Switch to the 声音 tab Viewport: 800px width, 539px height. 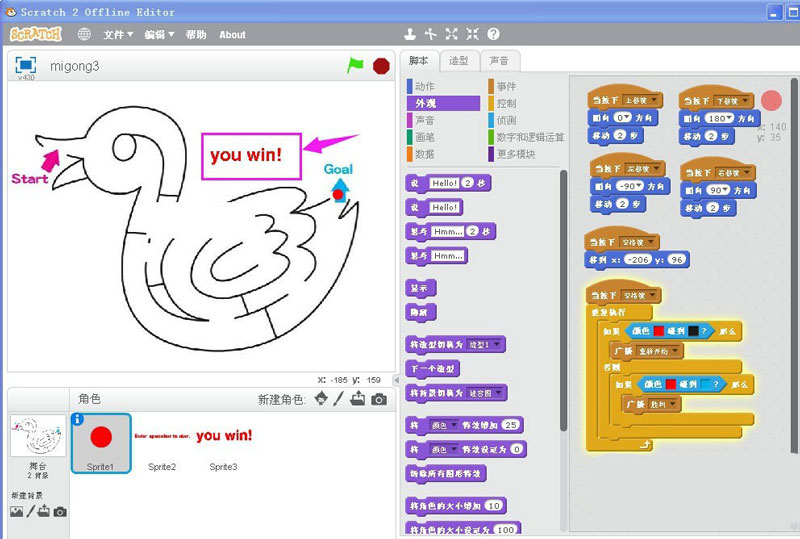(499, 61)
